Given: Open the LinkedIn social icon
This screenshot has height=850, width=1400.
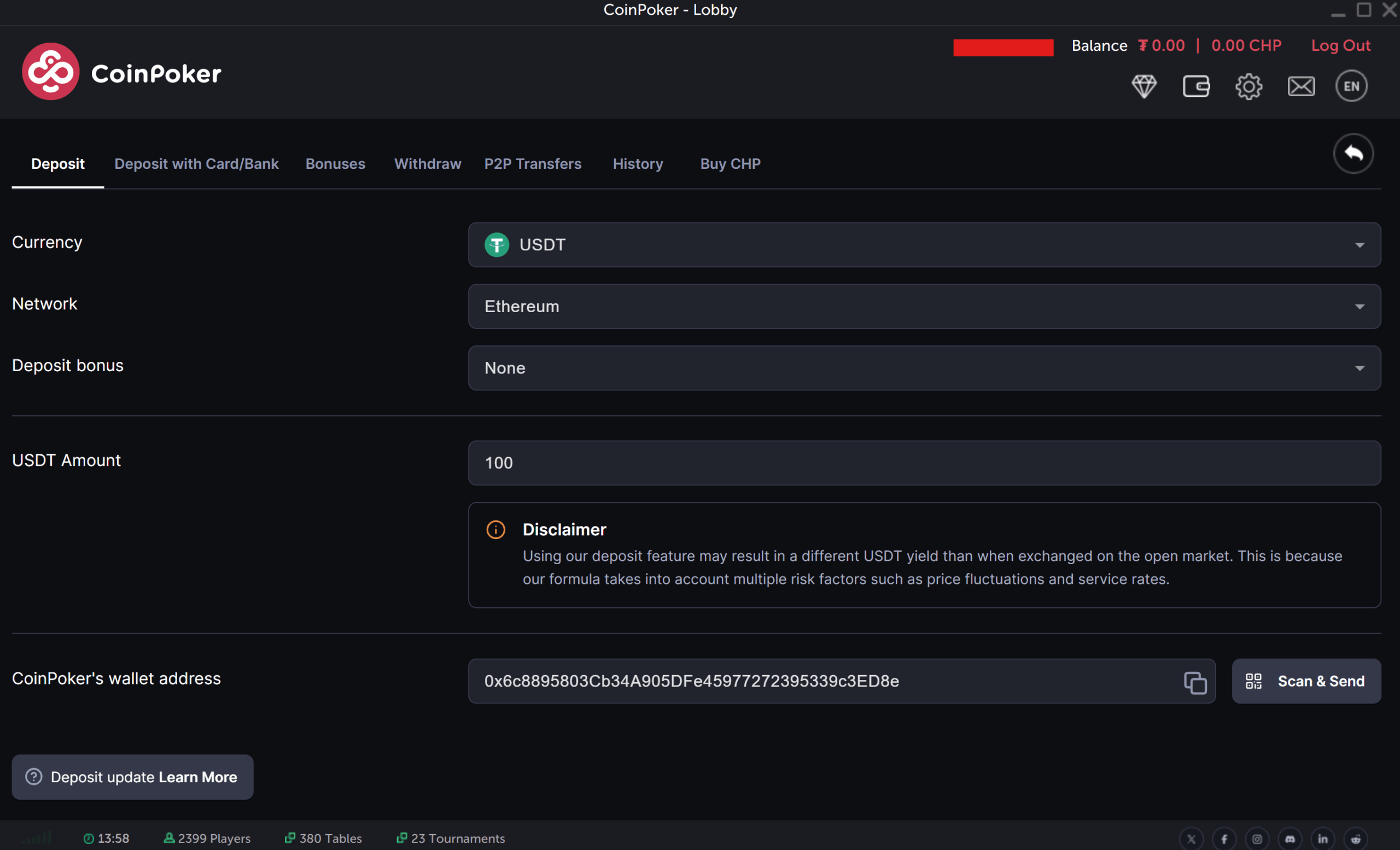Looking at the screenshot, I should point(1323,839).
